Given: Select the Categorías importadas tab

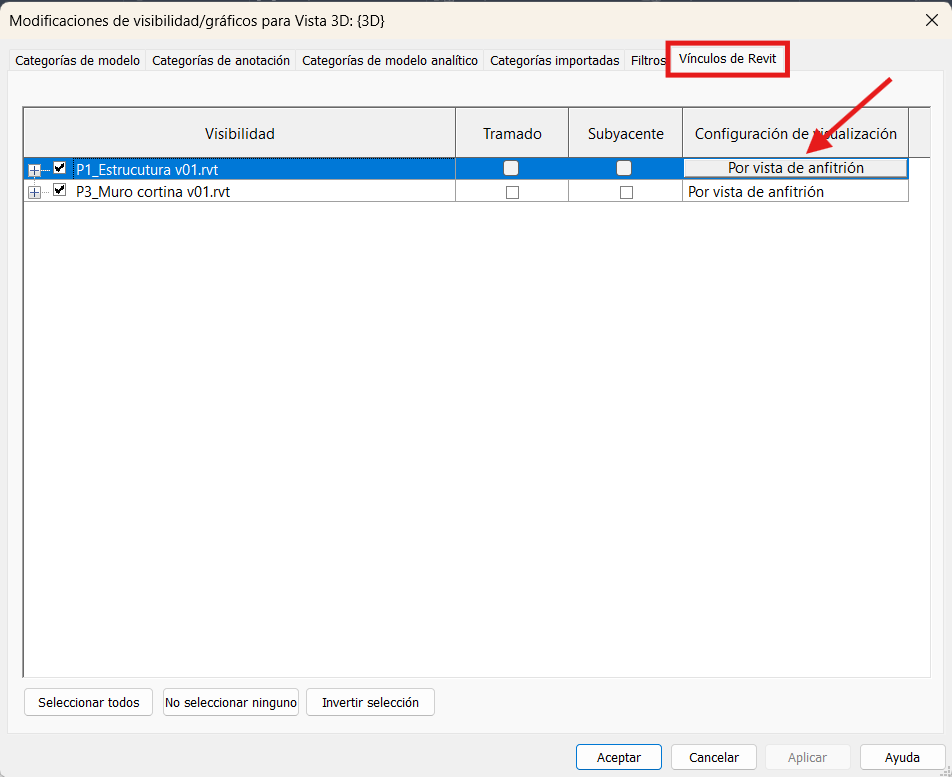Looking at the screenshot, I should coord(554,61).
